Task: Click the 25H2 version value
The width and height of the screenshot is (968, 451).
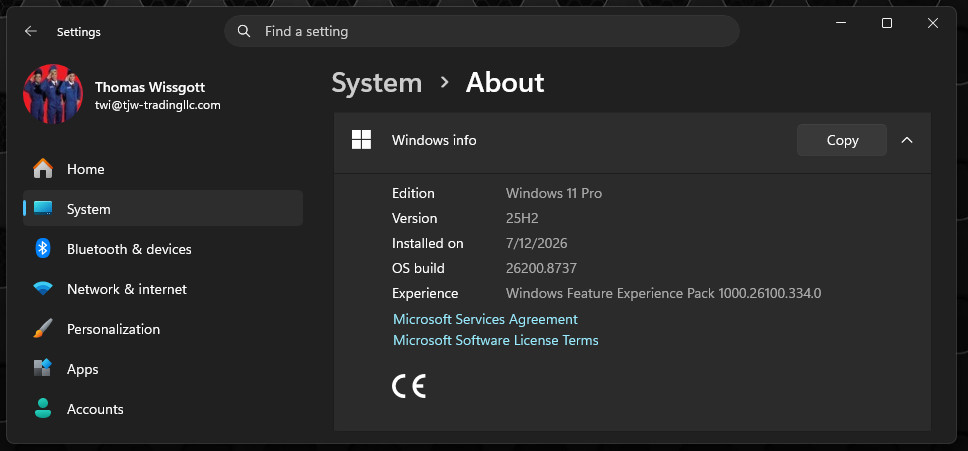Action: tap(522, 218)
